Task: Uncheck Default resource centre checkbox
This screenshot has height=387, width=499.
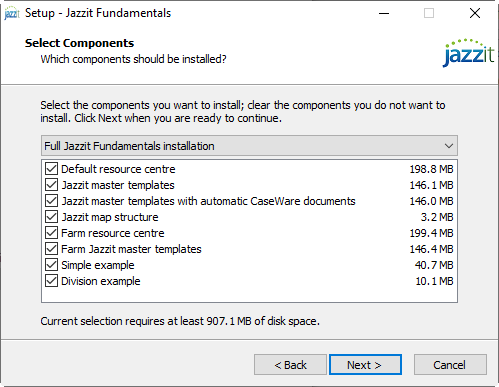Action: (51, 169)
